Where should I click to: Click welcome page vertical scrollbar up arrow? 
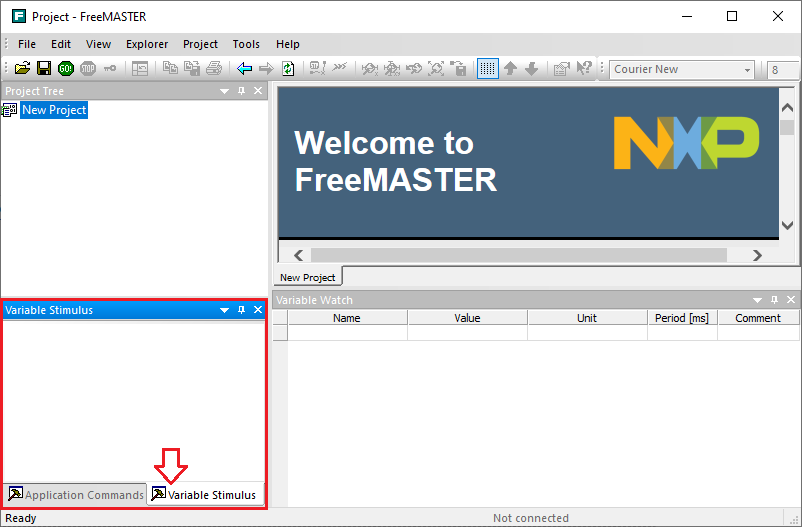[x=787, y=107]
